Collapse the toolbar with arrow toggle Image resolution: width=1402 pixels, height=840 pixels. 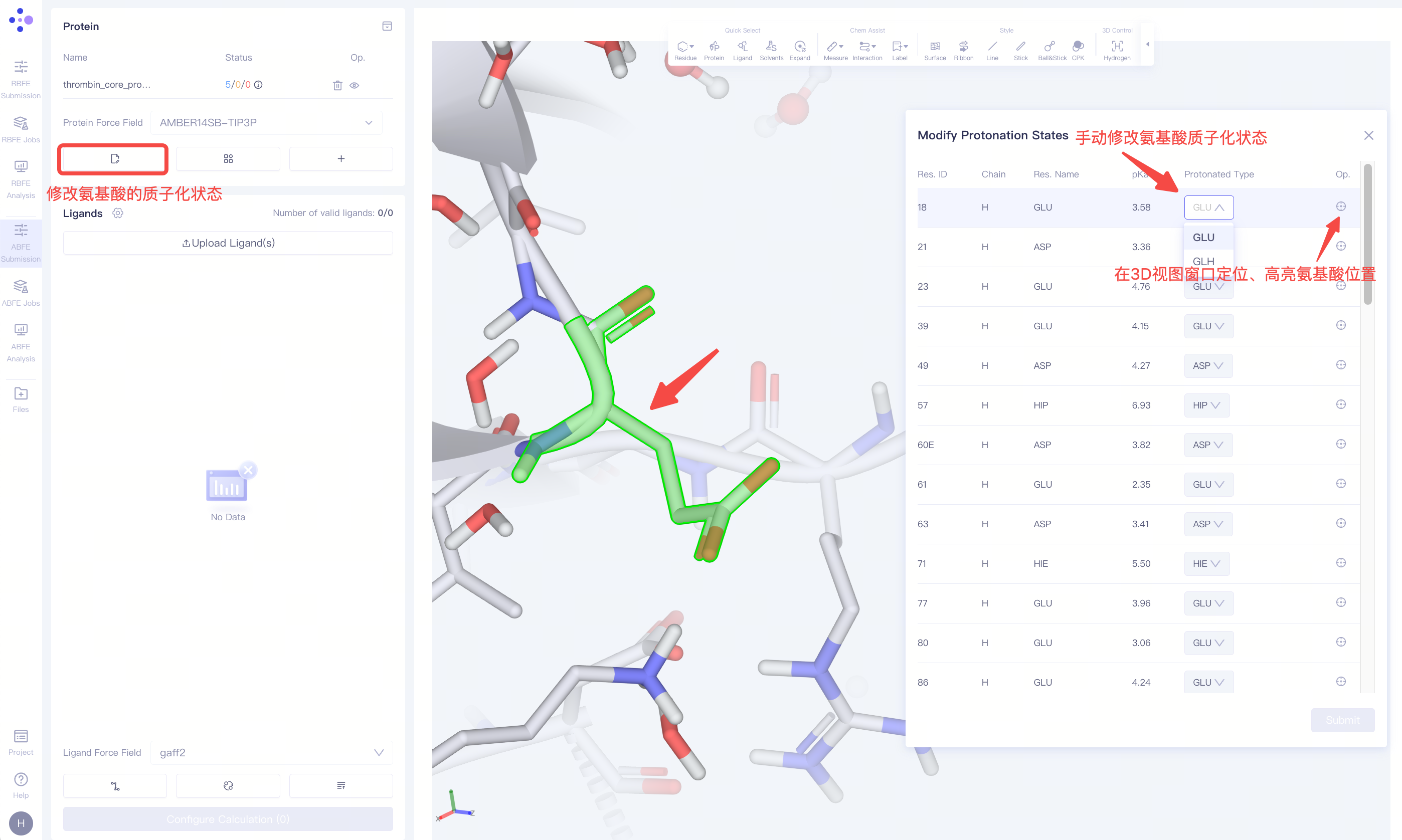point(1147,44)
